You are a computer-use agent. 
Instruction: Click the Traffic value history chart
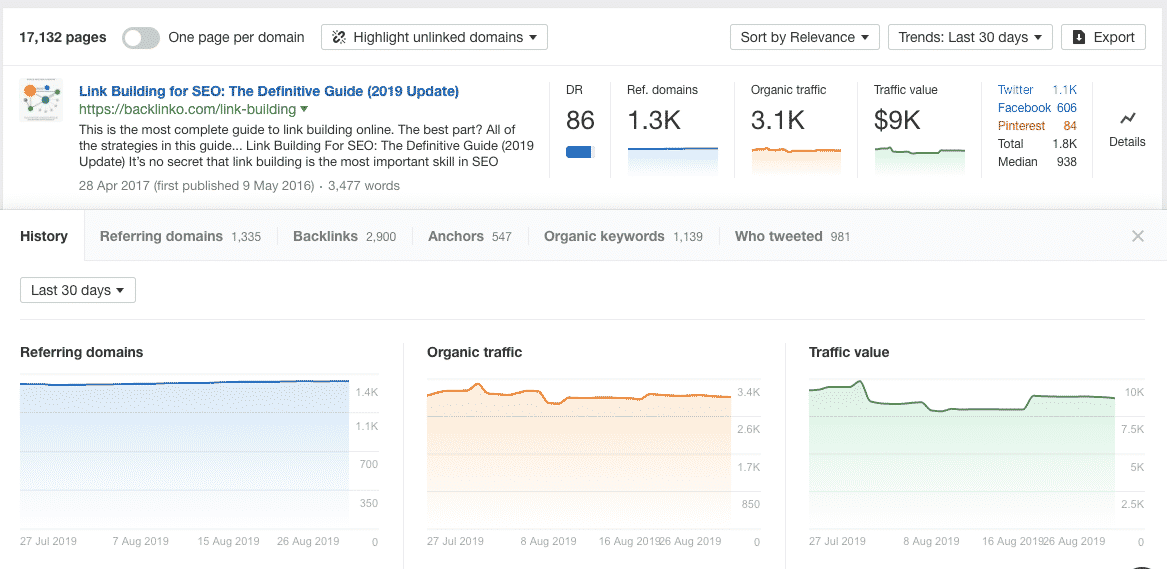pyautogui.click(x=962, y=455)
